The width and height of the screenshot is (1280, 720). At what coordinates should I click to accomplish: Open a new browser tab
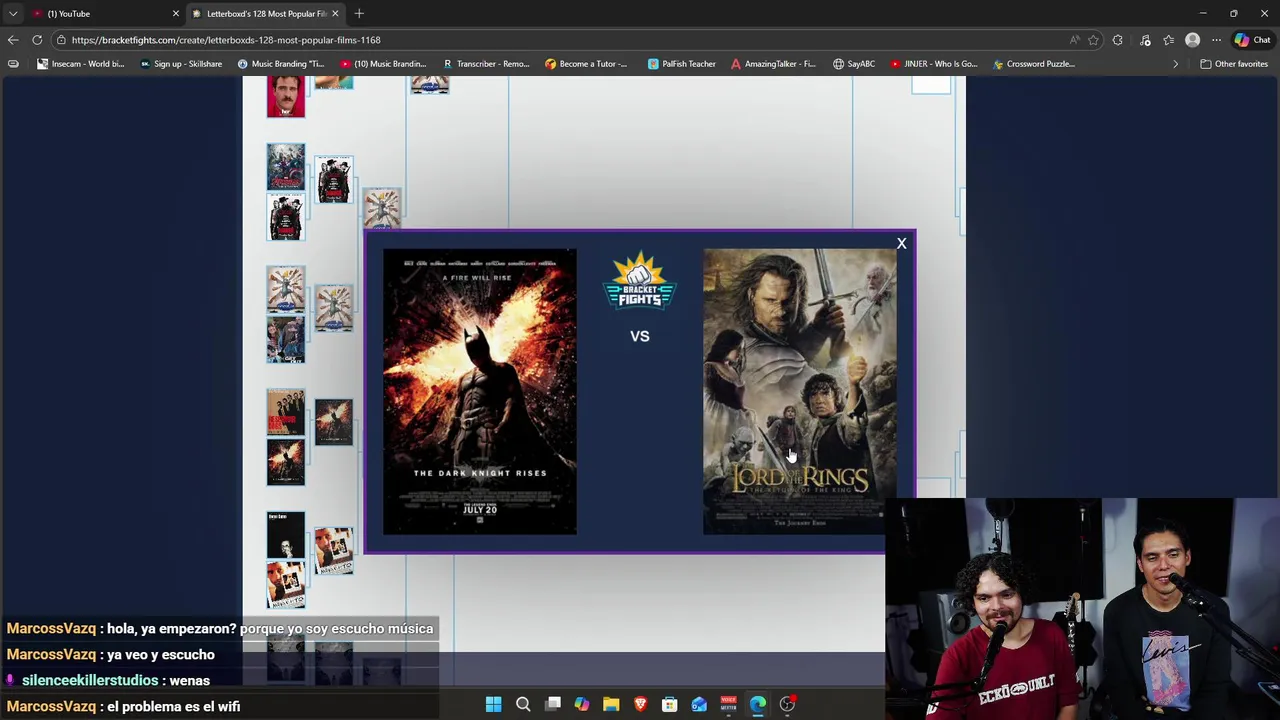[359, 13]
